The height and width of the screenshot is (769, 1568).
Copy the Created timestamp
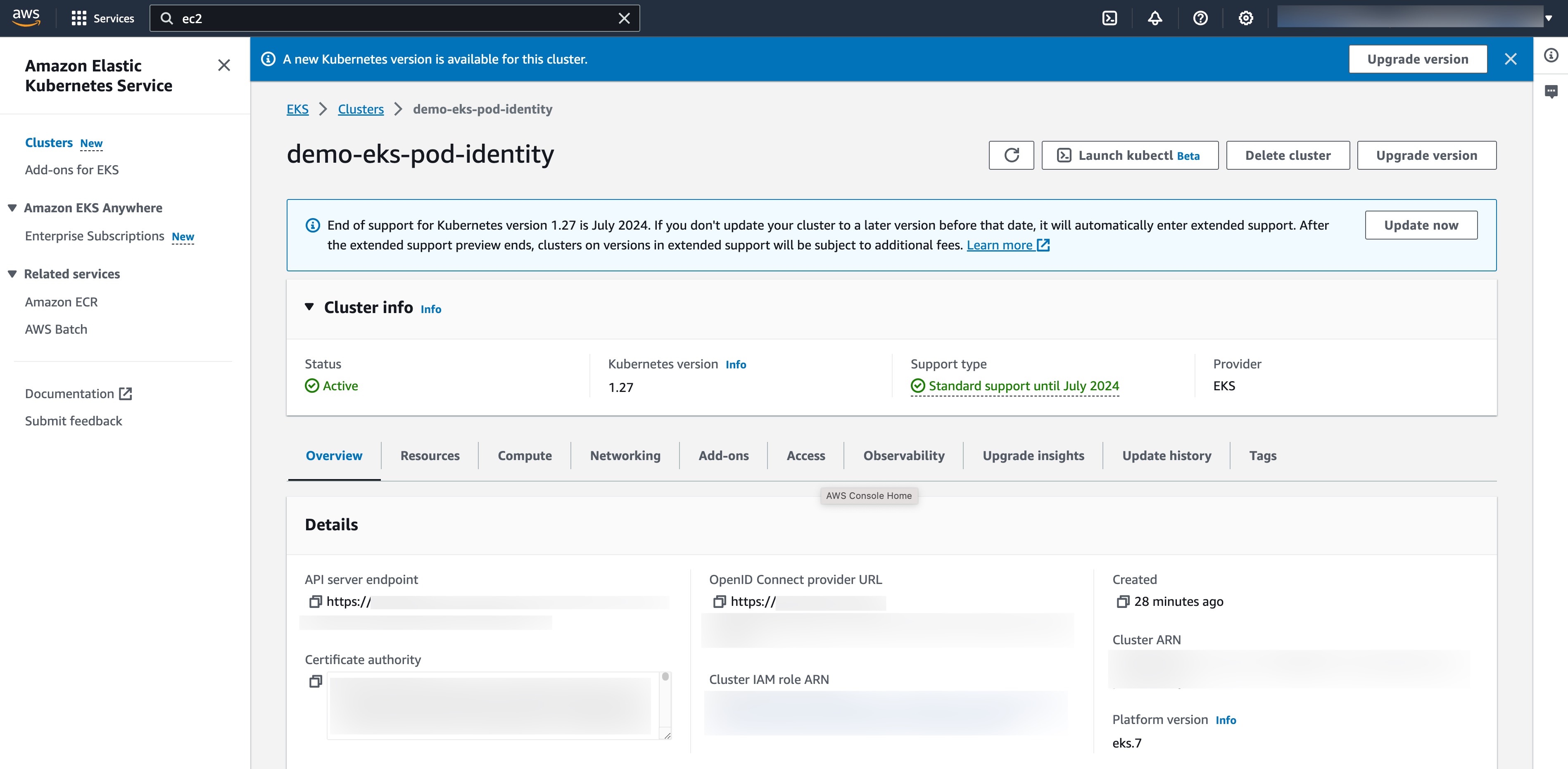[x=1123, y=602]
